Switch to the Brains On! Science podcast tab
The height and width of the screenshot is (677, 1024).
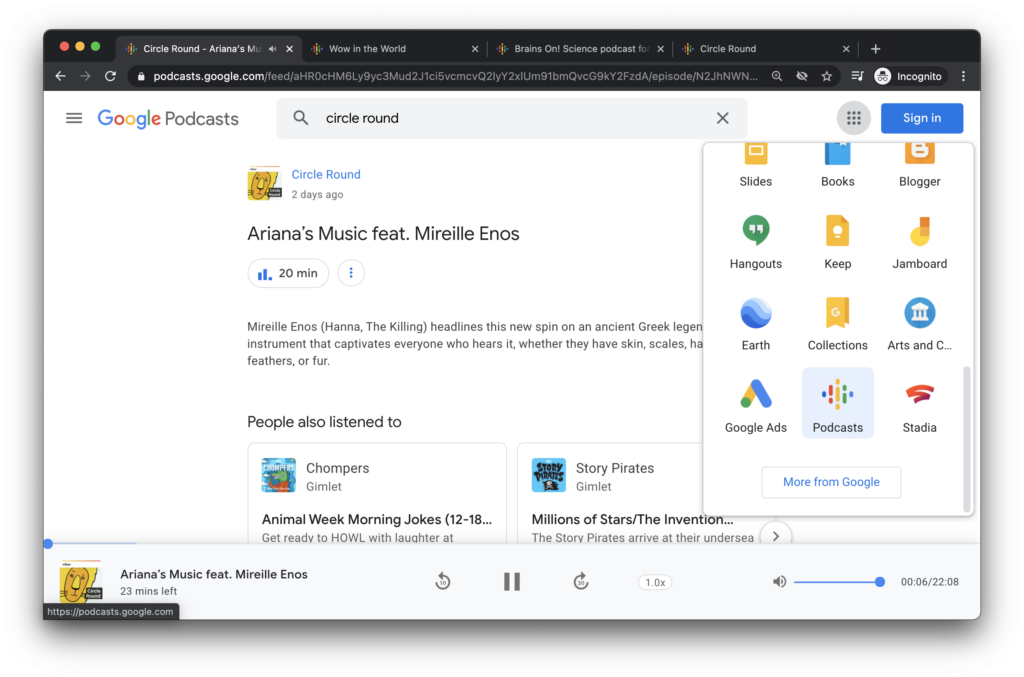(575, 47)
